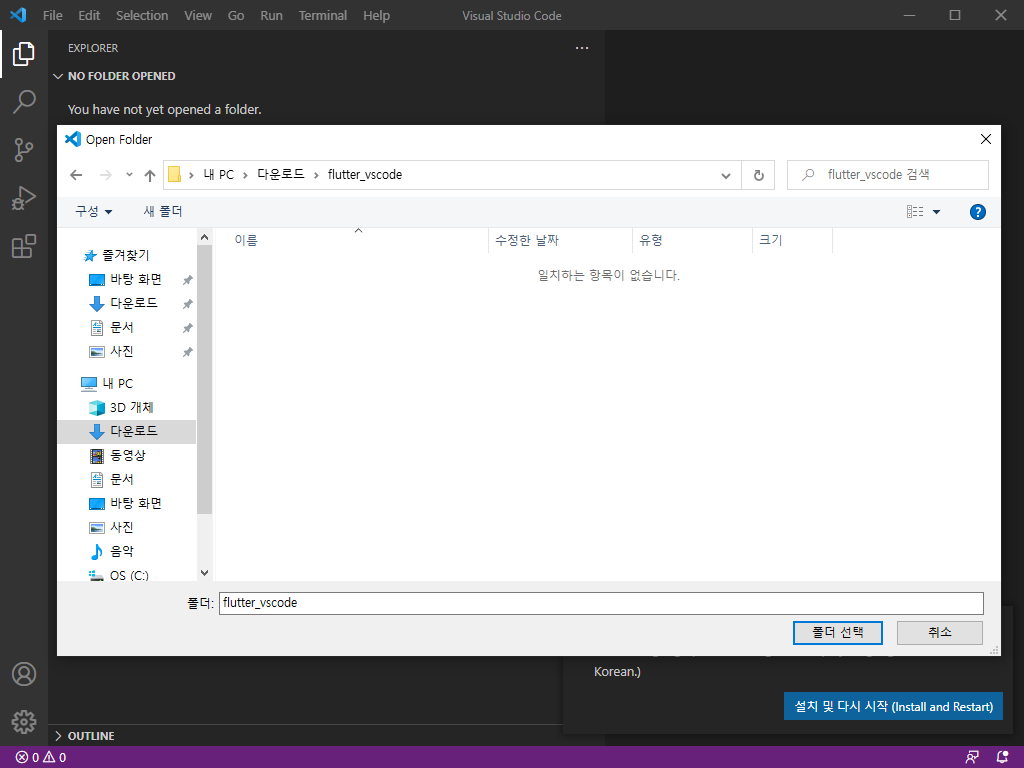Image resolution: width=1024 pixels, height=768 pixels.
Task: Click the folder icon in the address bar
Action: (174, 174)
